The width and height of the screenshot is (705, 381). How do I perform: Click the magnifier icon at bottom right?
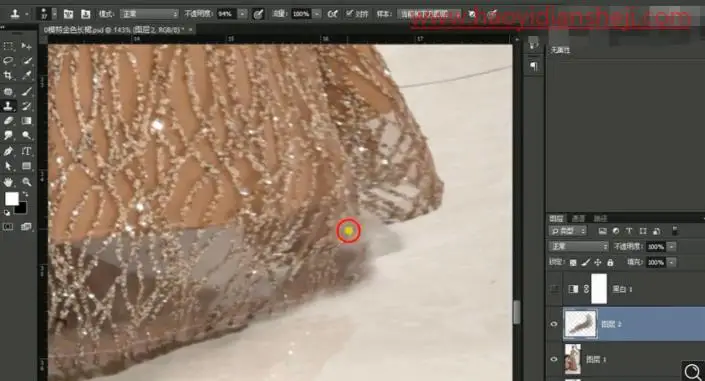[x=692, y=372]
